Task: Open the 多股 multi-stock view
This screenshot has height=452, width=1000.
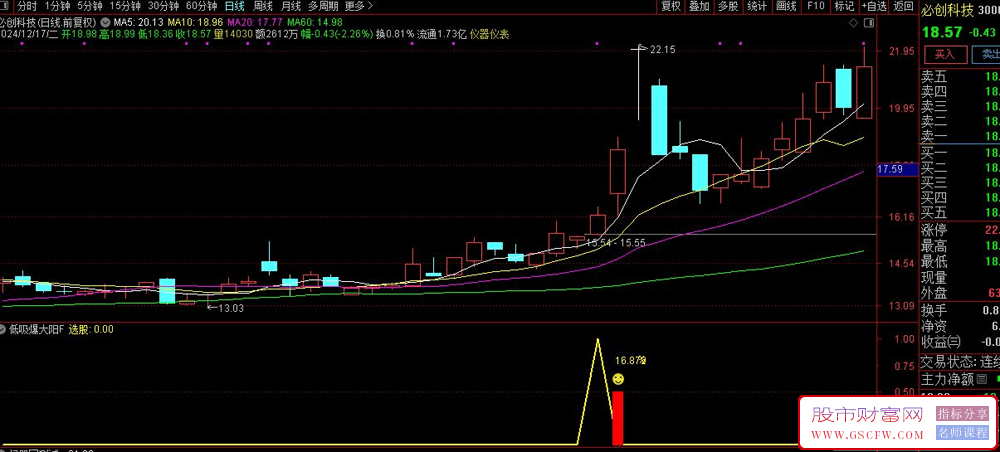Action: 728,6
